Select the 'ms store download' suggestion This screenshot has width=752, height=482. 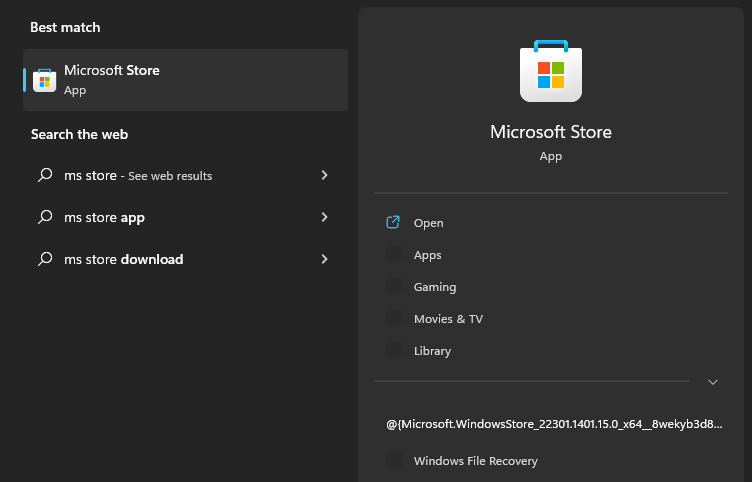pyautogui.click(x=186, y=259)
